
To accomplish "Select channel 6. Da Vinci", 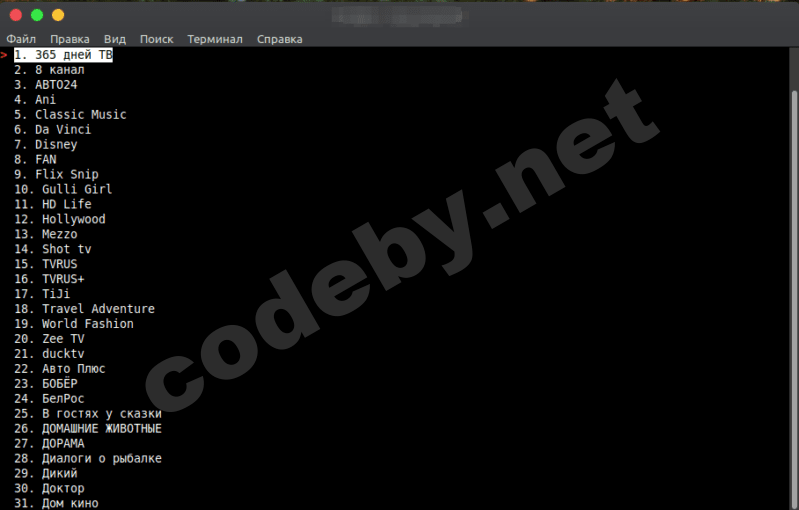I will coord(52,129).
